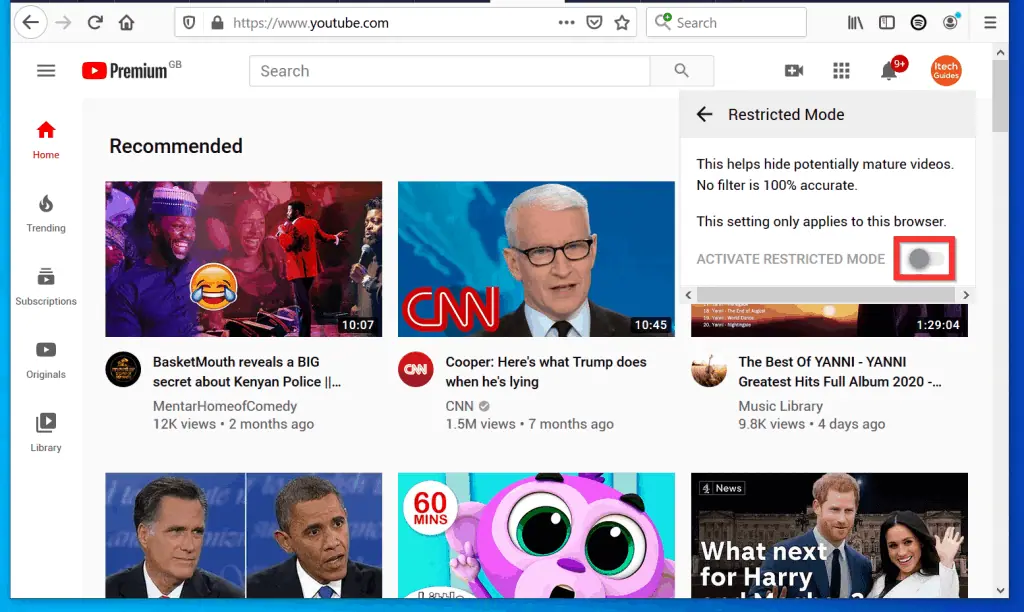
Task: Bookmark this page with star icon
Action: click(x=622, y=23)
